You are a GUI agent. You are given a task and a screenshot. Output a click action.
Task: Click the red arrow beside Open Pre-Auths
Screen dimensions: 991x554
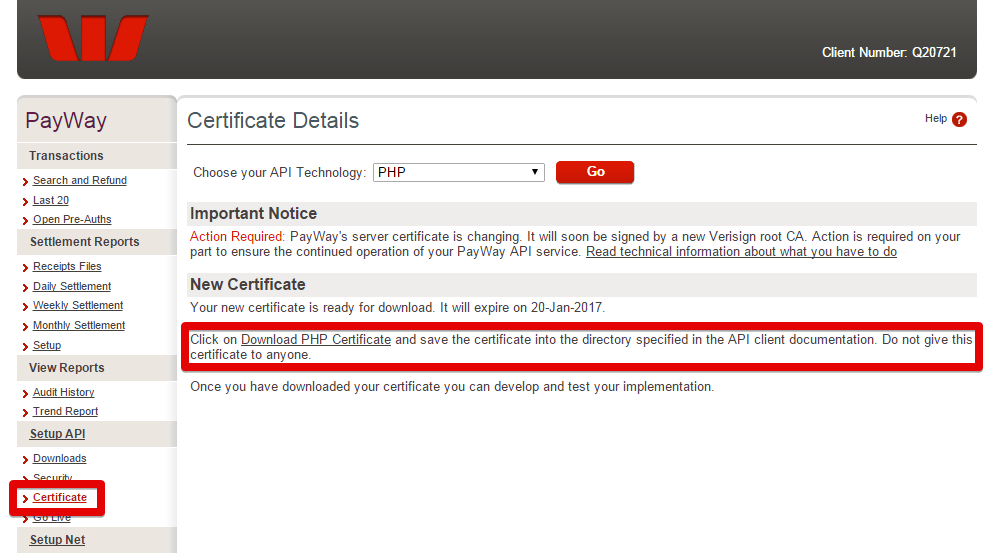25,220
